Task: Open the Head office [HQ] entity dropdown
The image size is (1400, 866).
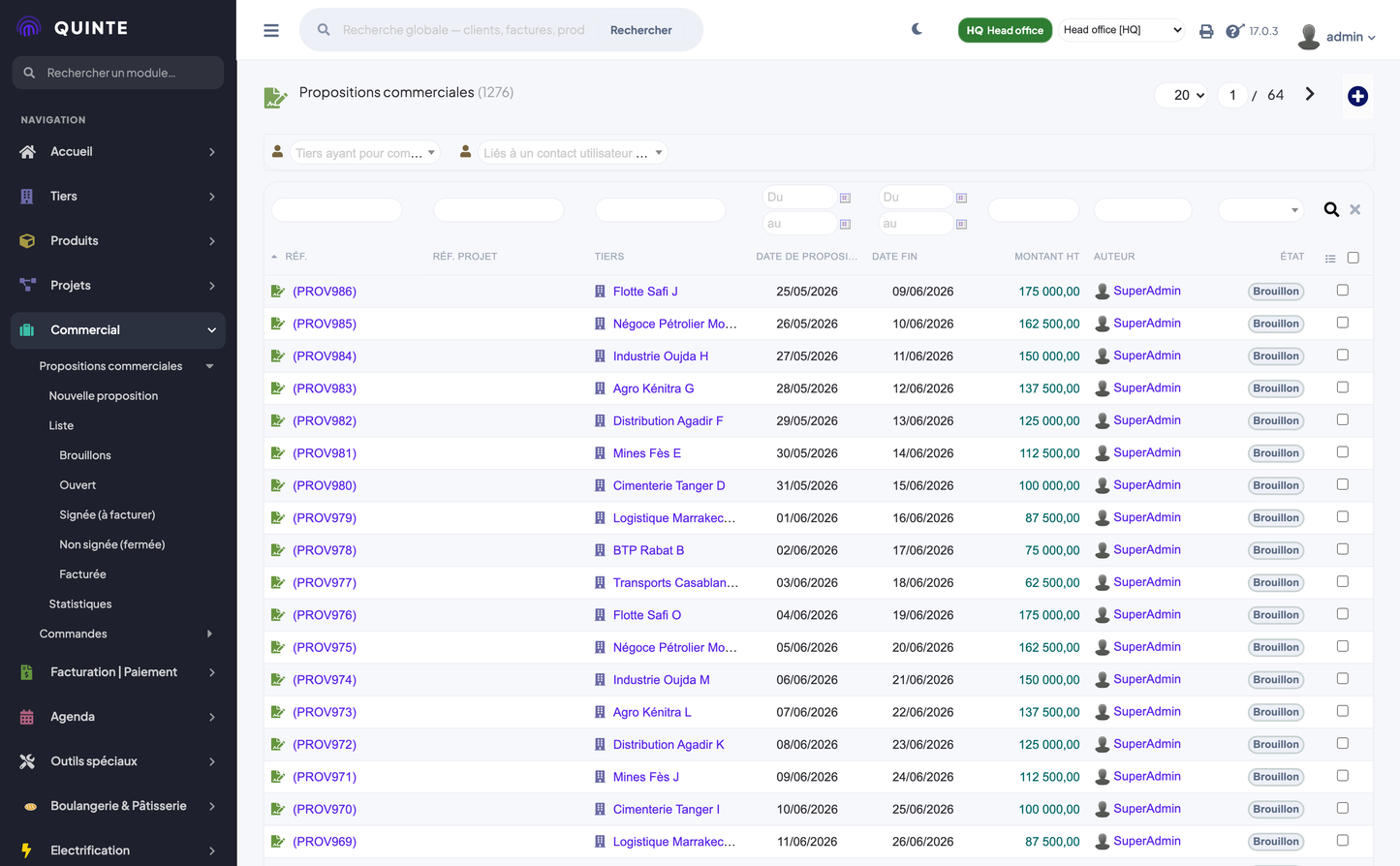Action: point(1122,30)
